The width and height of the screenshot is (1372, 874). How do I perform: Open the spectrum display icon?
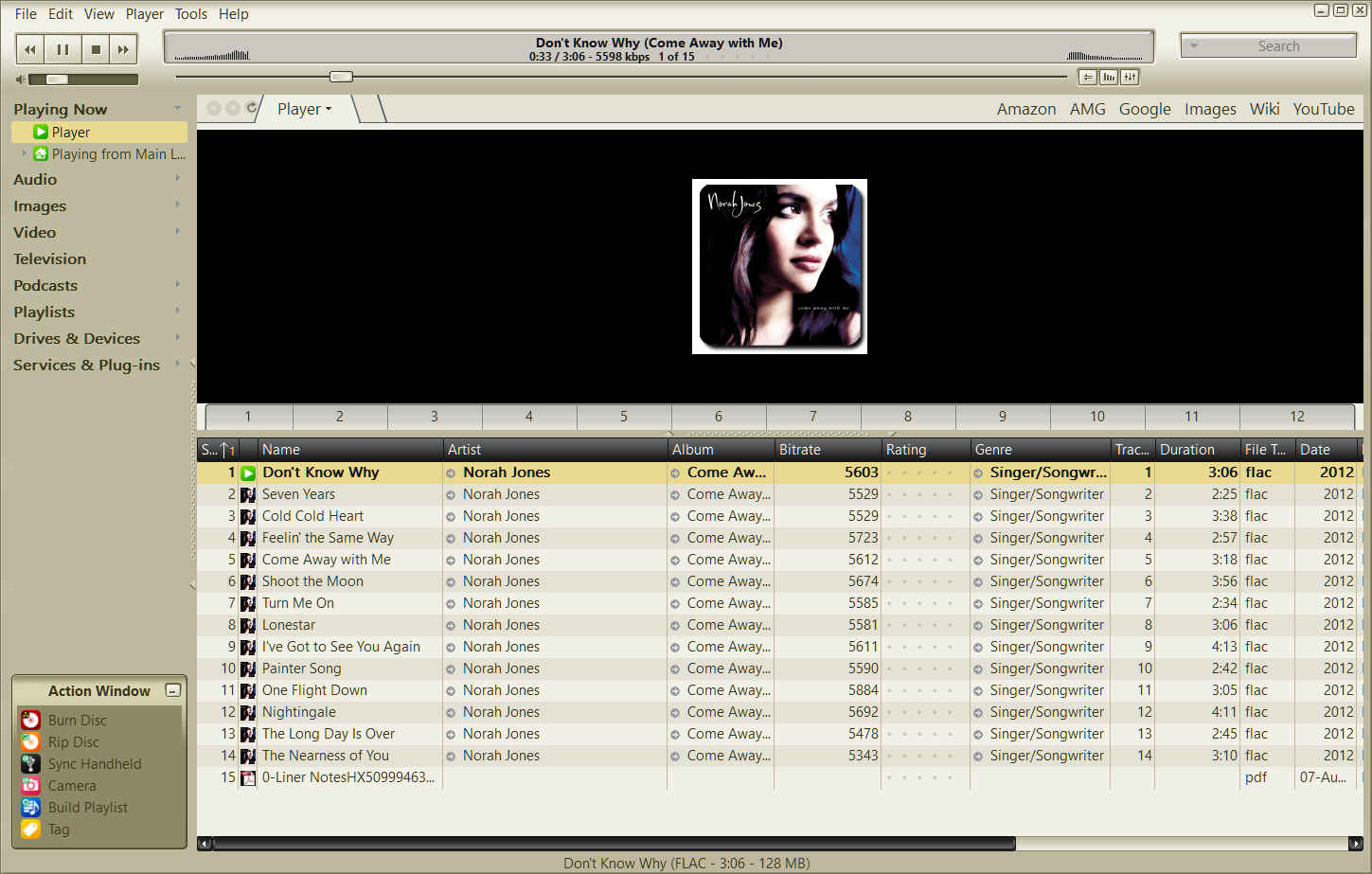pos(1109,78)
